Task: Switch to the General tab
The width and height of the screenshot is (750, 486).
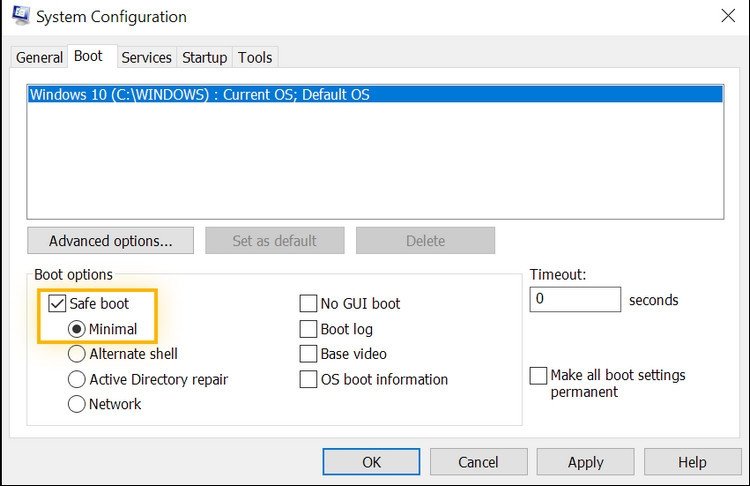Action: click(x=39, y=58)
